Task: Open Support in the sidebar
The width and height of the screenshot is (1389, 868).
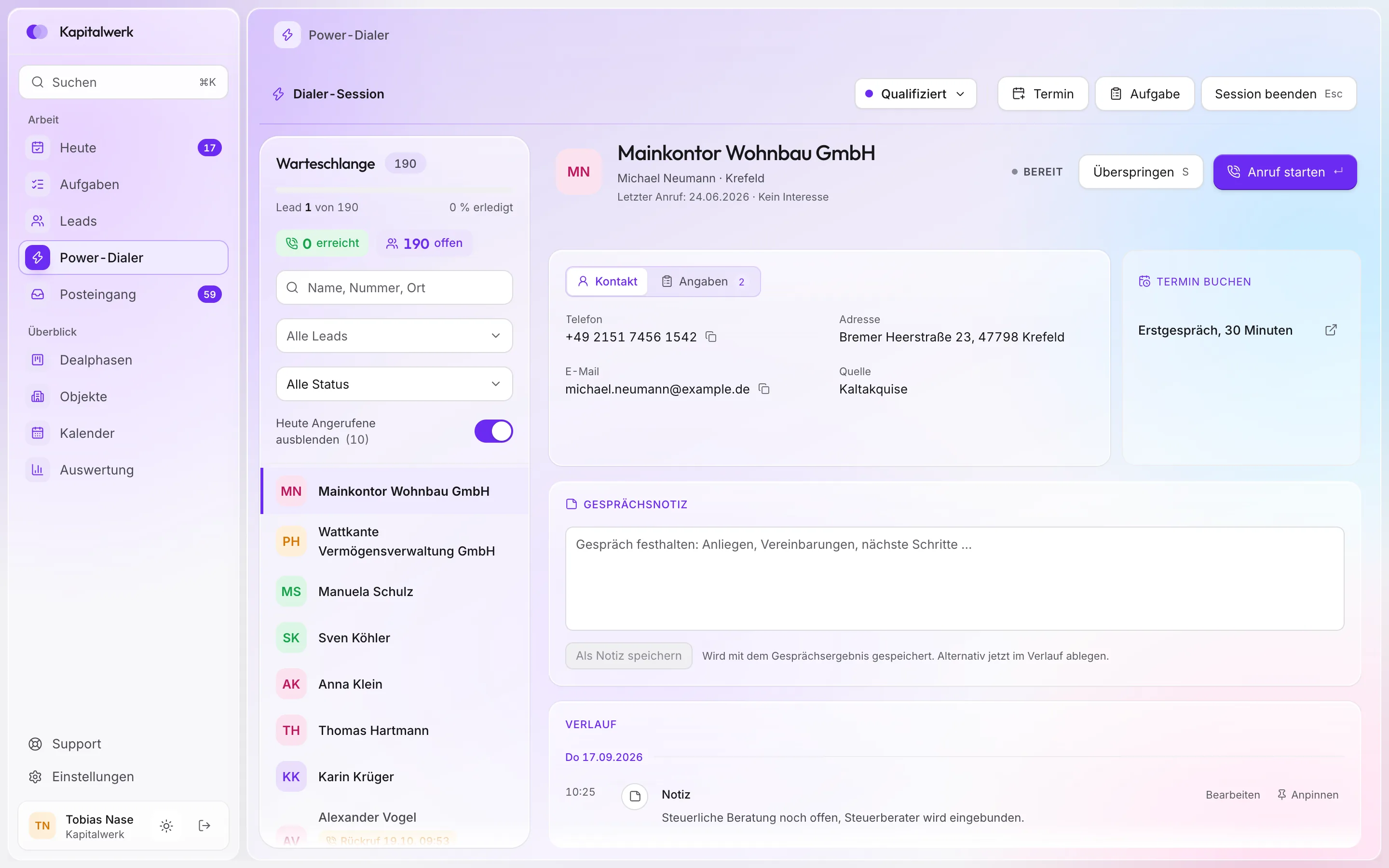Action: 123,744
